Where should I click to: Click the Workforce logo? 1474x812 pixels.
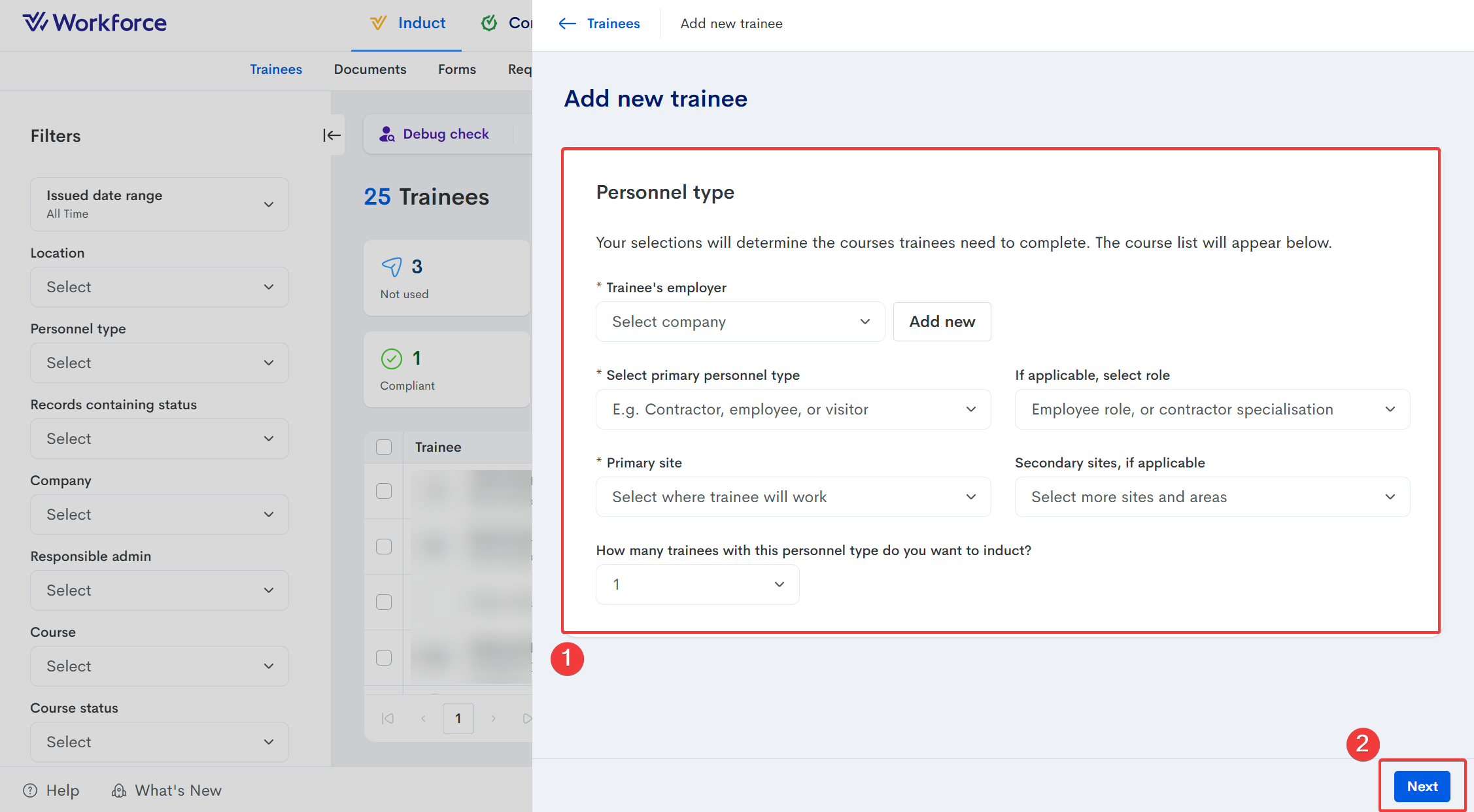pos(95,23)
